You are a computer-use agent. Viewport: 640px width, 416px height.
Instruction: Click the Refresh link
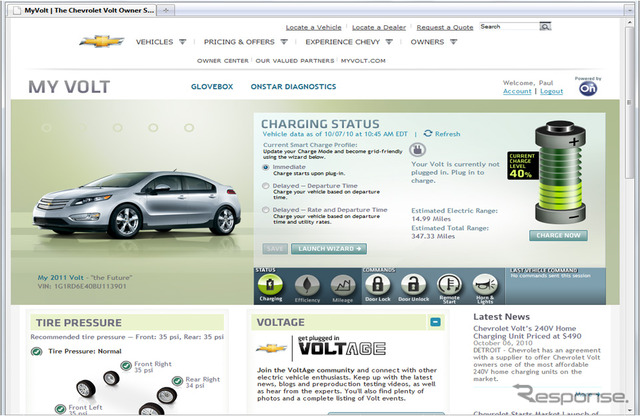[x=447, y=134]
